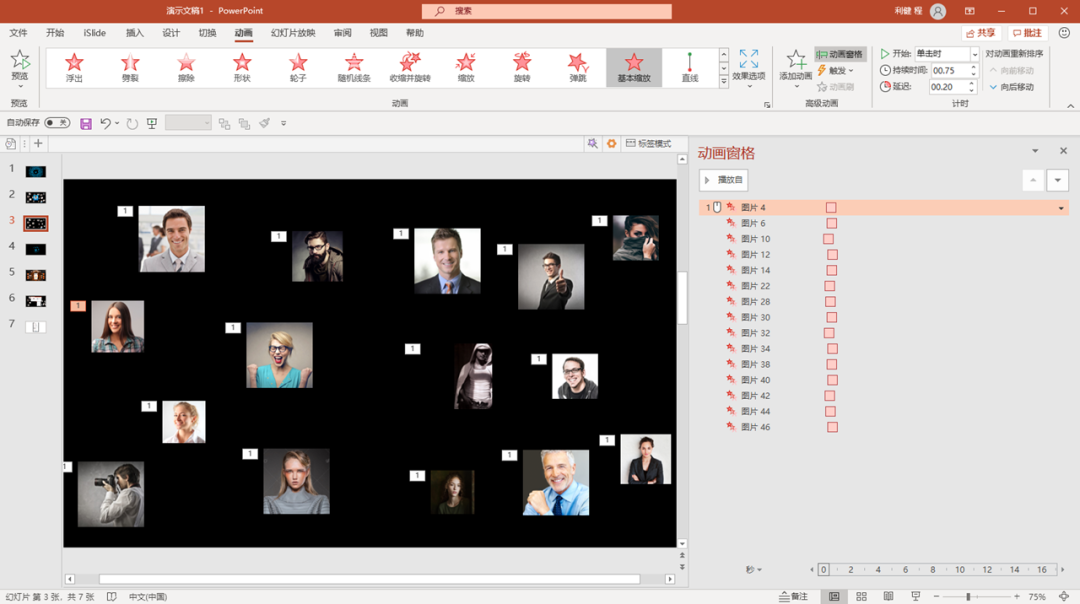Apply the 浮出 animation effect

coord(74,67)
